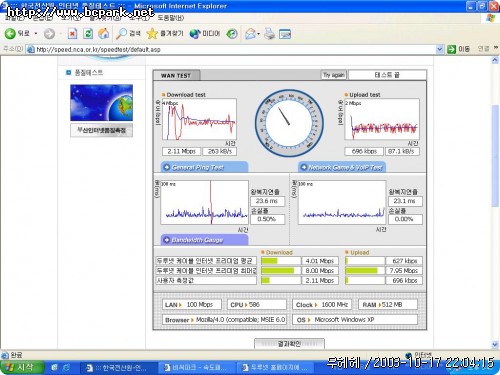Open the Search magnifier toolbar button
Image resolution: width=500 pixels, height=375 pixels.
point(128,34)
